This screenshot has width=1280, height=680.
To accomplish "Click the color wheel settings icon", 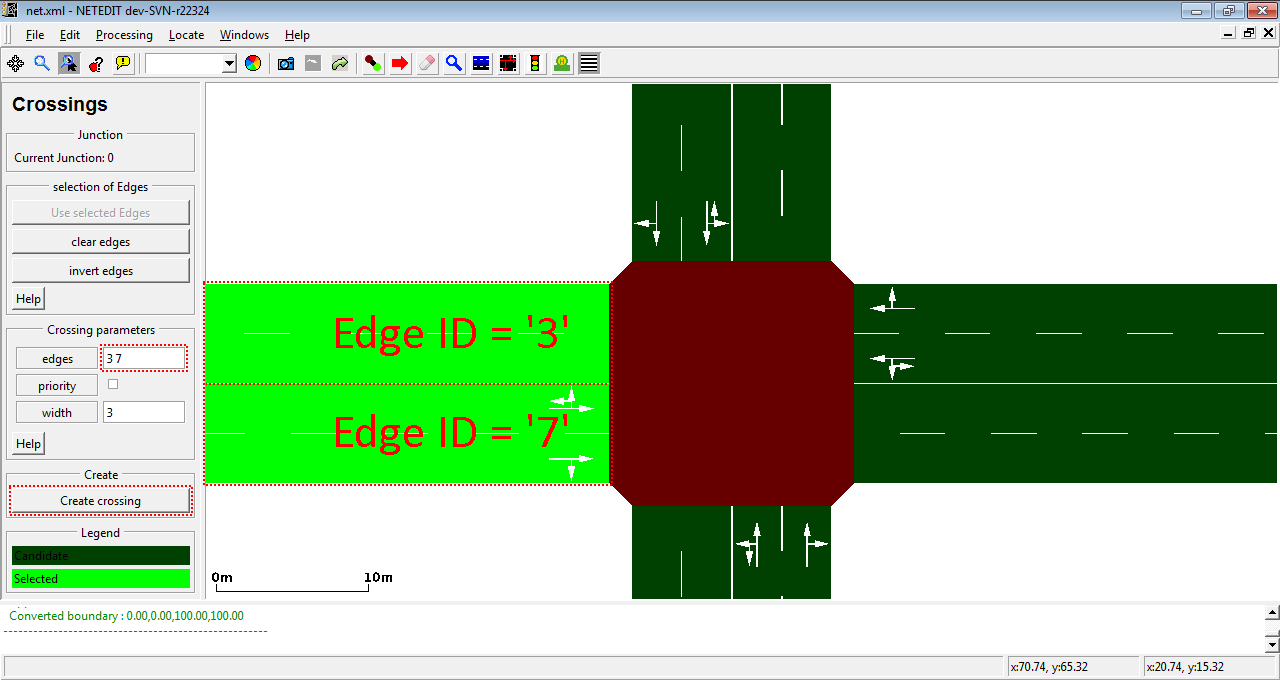I will point(253,63).
